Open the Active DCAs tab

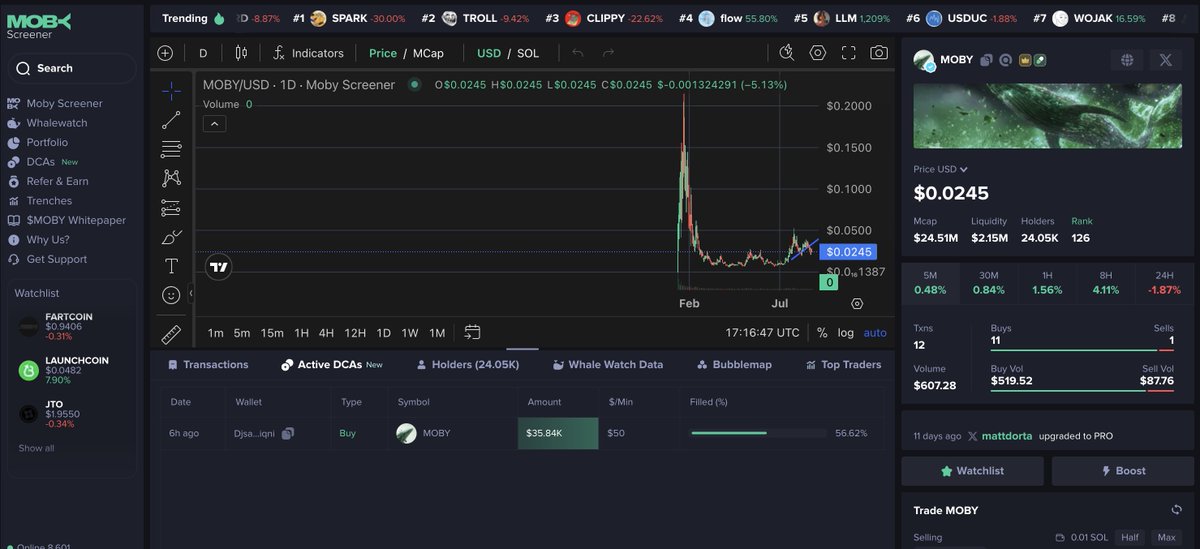[x=332, y=365]
